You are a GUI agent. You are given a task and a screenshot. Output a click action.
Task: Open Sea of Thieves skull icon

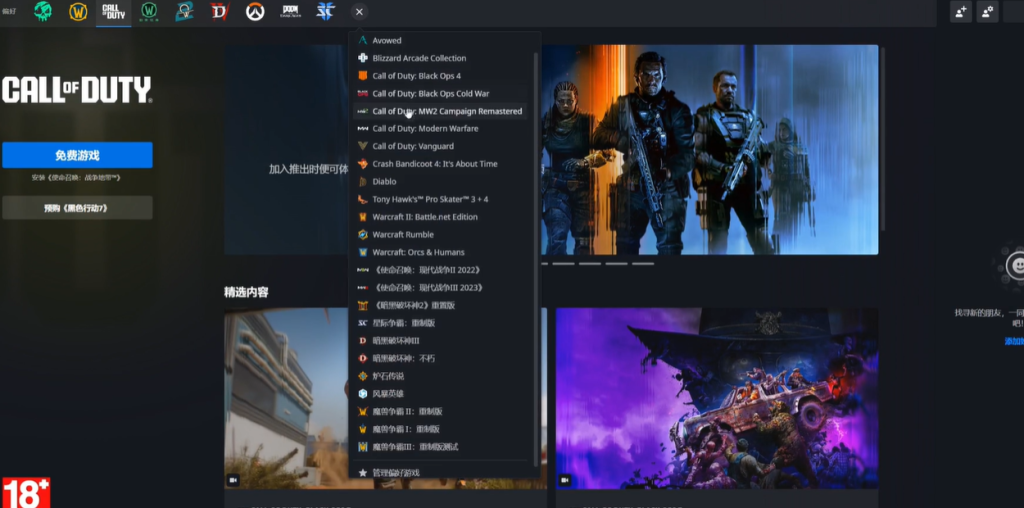(x=42, y=12)
